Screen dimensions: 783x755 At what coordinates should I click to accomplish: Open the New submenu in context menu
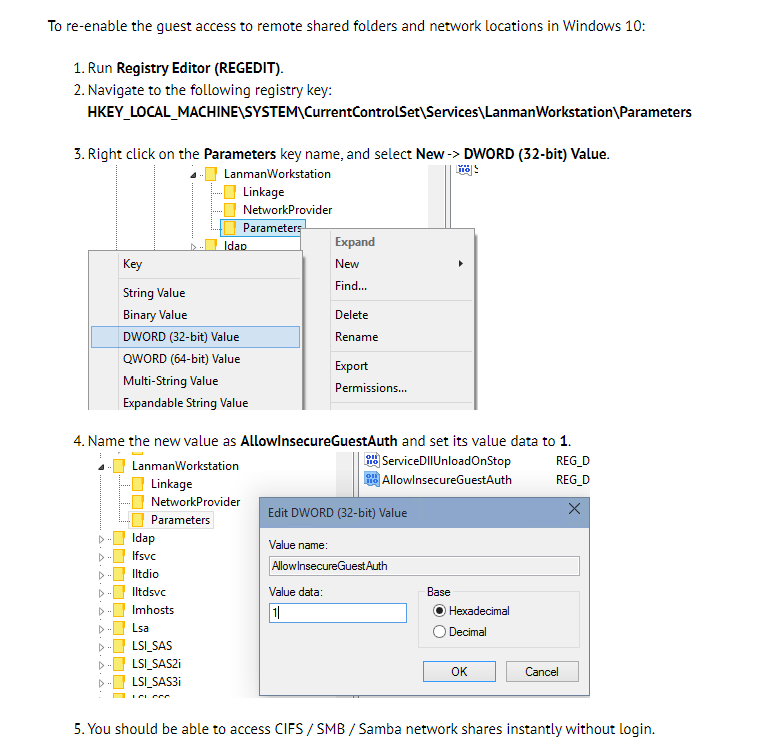(x=399, y=264)
